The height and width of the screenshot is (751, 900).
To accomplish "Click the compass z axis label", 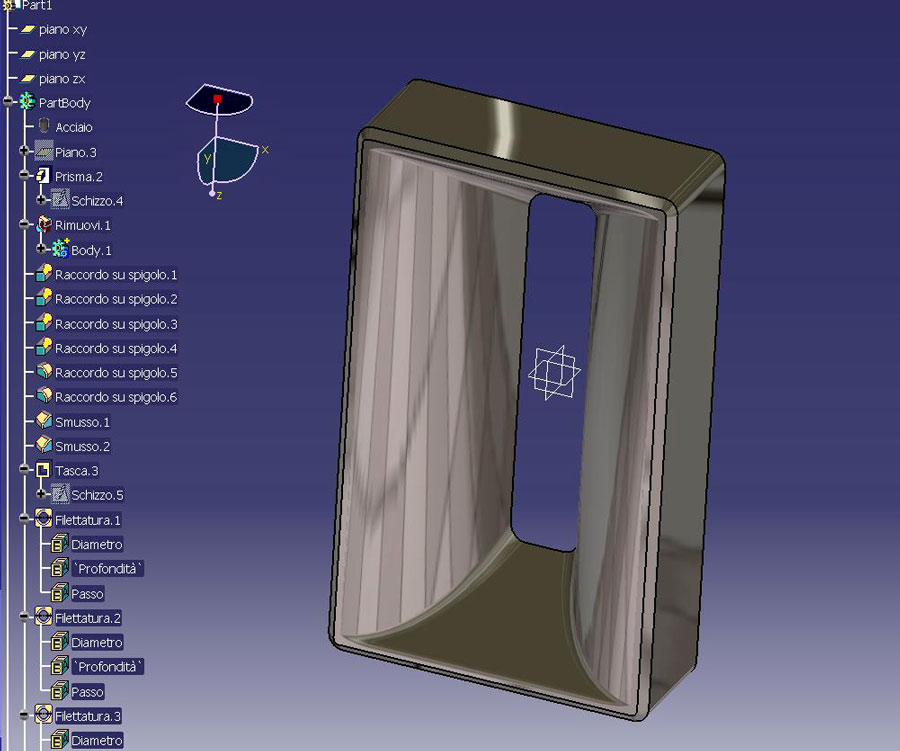I will pos(219,196).
